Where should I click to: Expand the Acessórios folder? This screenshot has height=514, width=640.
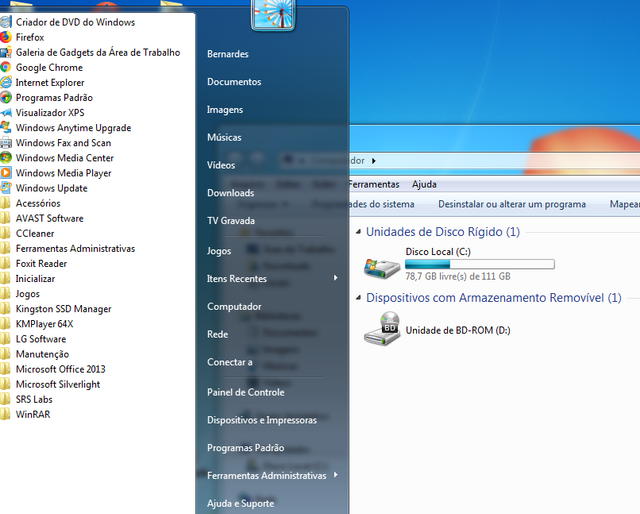pos(38,203)
